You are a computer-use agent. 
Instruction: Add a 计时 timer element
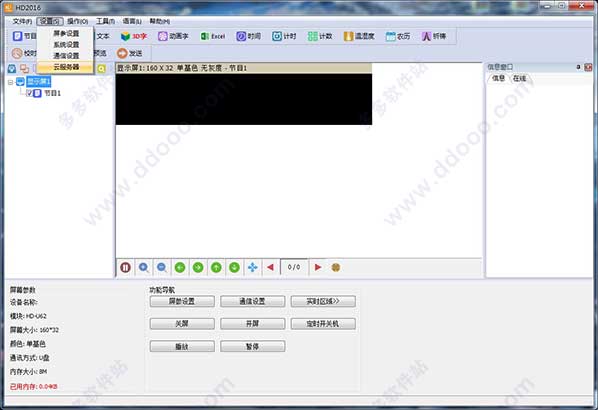(x=284, y=36)
